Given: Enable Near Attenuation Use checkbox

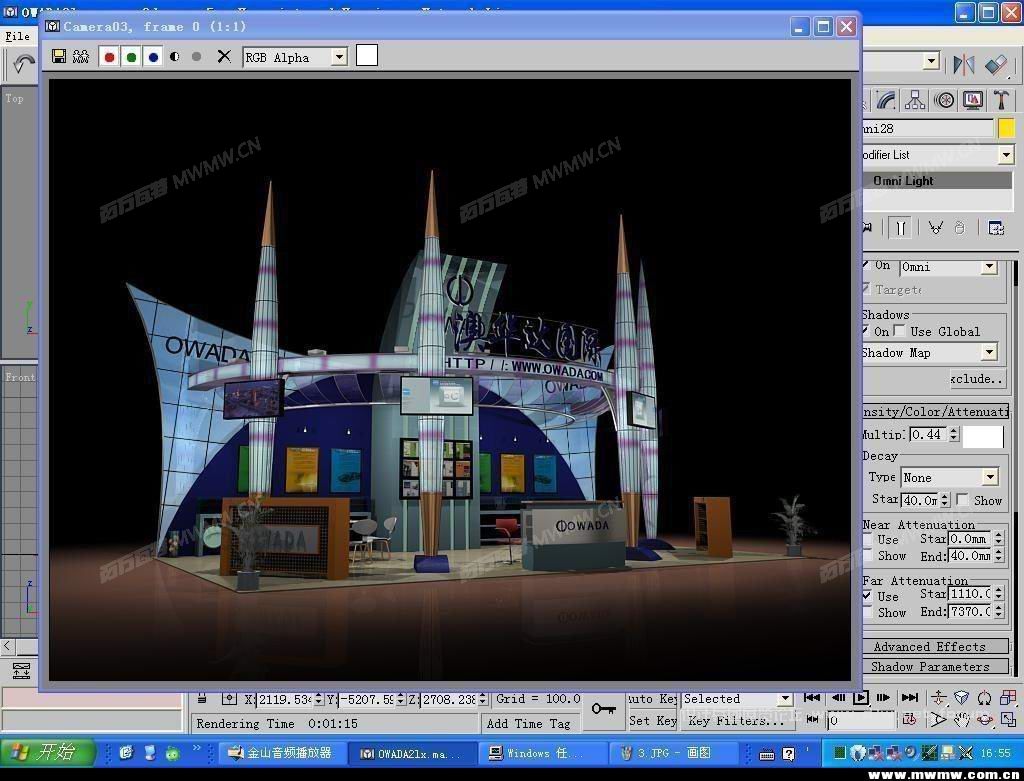Looking at the screenshot, I should click(868, 539).
